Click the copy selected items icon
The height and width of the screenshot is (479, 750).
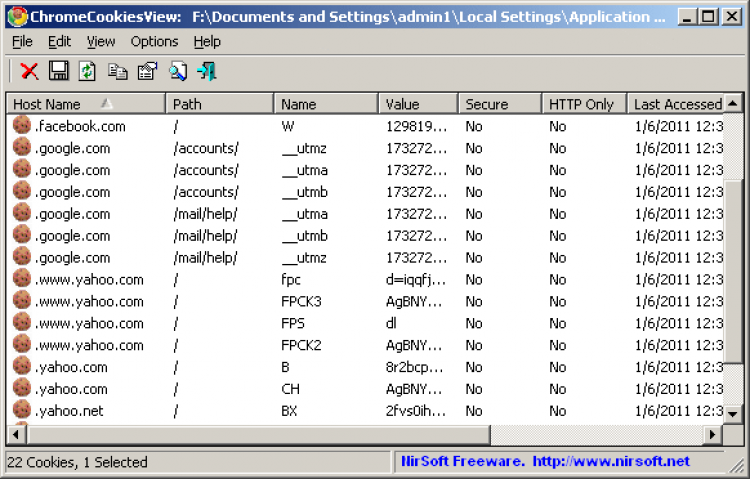coord(117,71)
